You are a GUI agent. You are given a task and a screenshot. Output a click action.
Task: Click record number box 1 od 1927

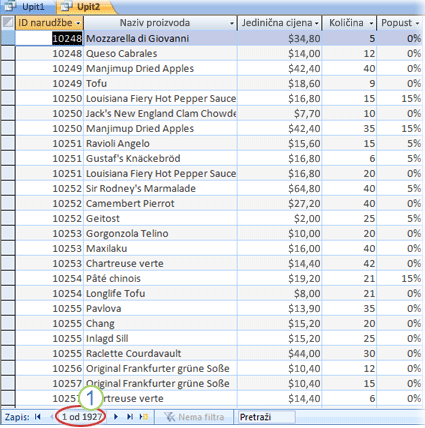[81, 417]
